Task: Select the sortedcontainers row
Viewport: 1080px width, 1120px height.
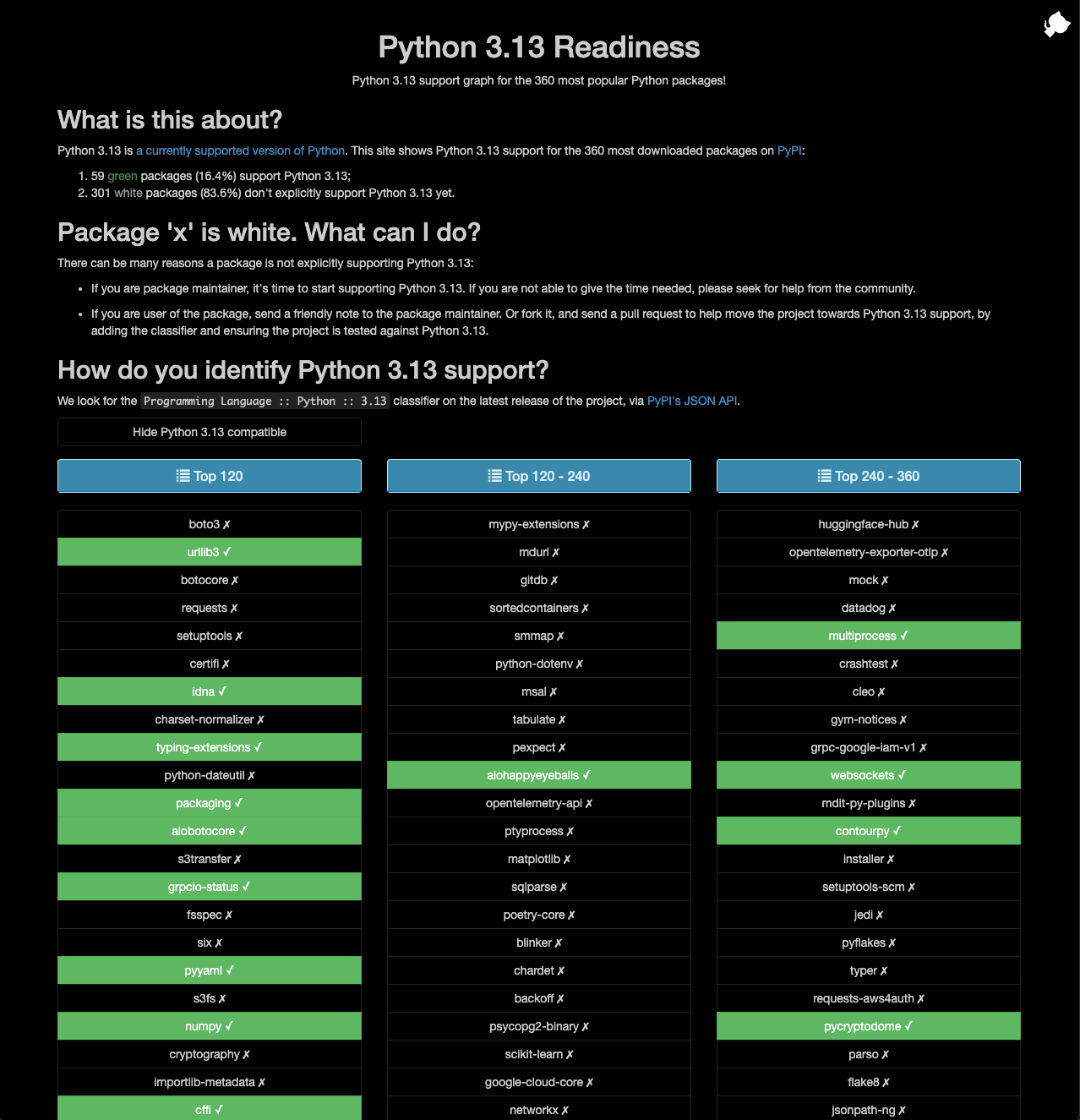Action: 539,608
